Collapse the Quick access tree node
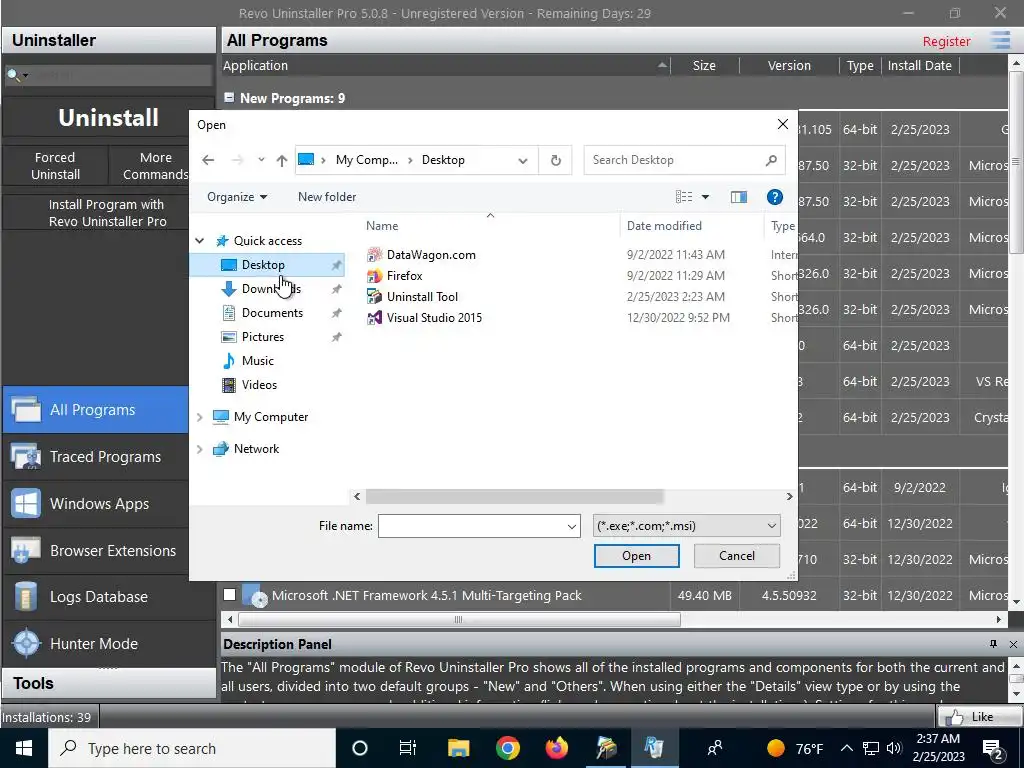 [200, 241]
